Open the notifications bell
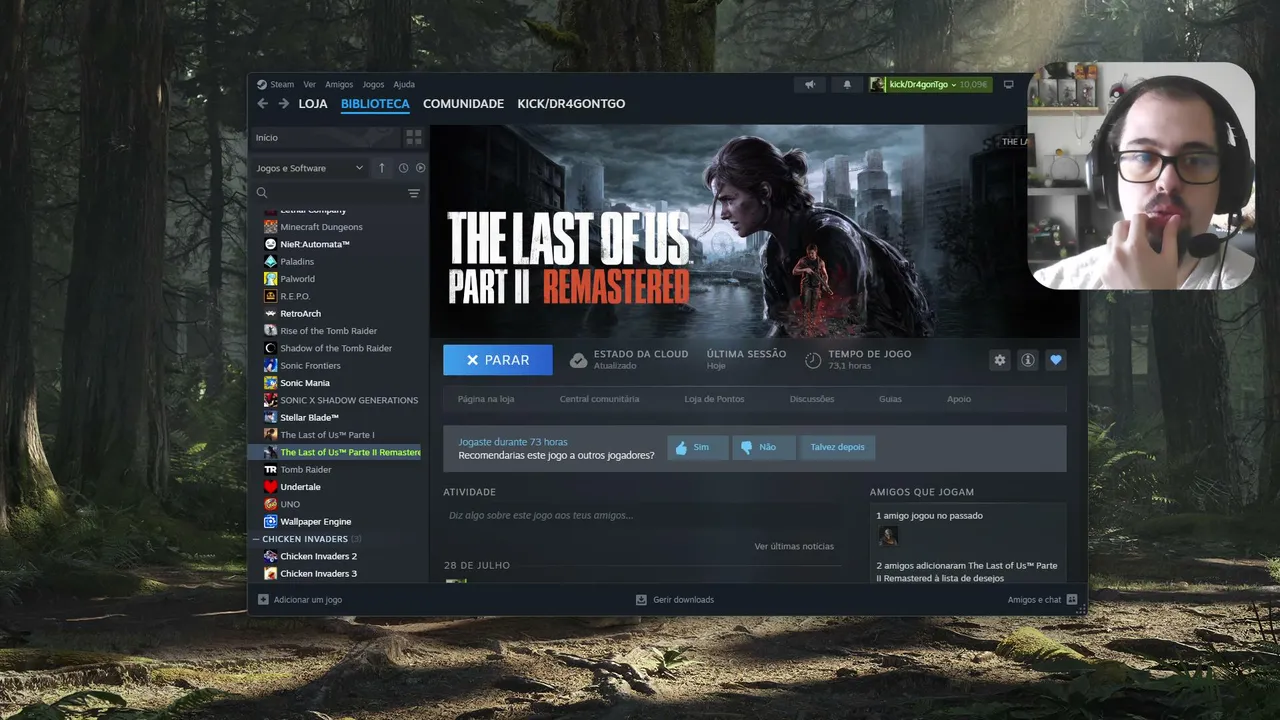This screenshot has width=1280, height=720. [847, 85]
